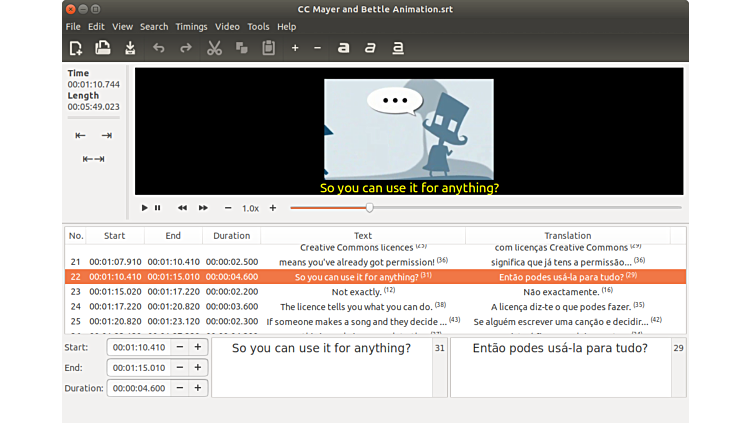The height and width of the screenshot is (423, 752).
Task: Decrease the End time with minus stepper
Action: (x=179, y=367)
